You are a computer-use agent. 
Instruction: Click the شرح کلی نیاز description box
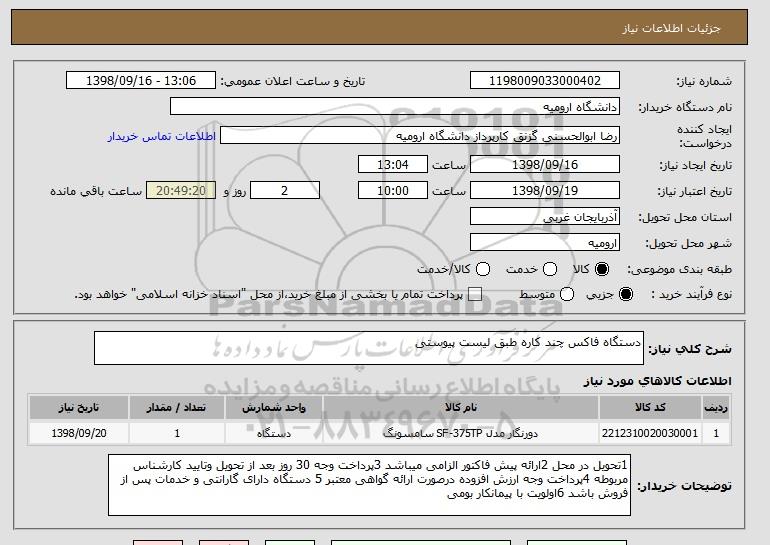369,348
